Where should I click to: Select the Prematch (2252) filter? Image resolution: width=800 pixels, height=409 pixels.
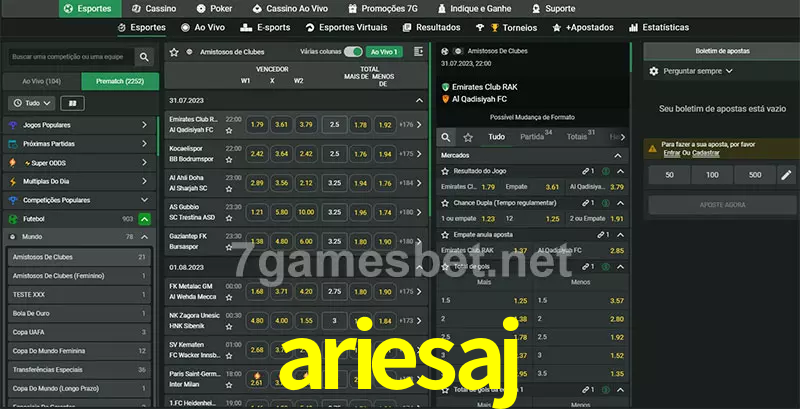120,81
